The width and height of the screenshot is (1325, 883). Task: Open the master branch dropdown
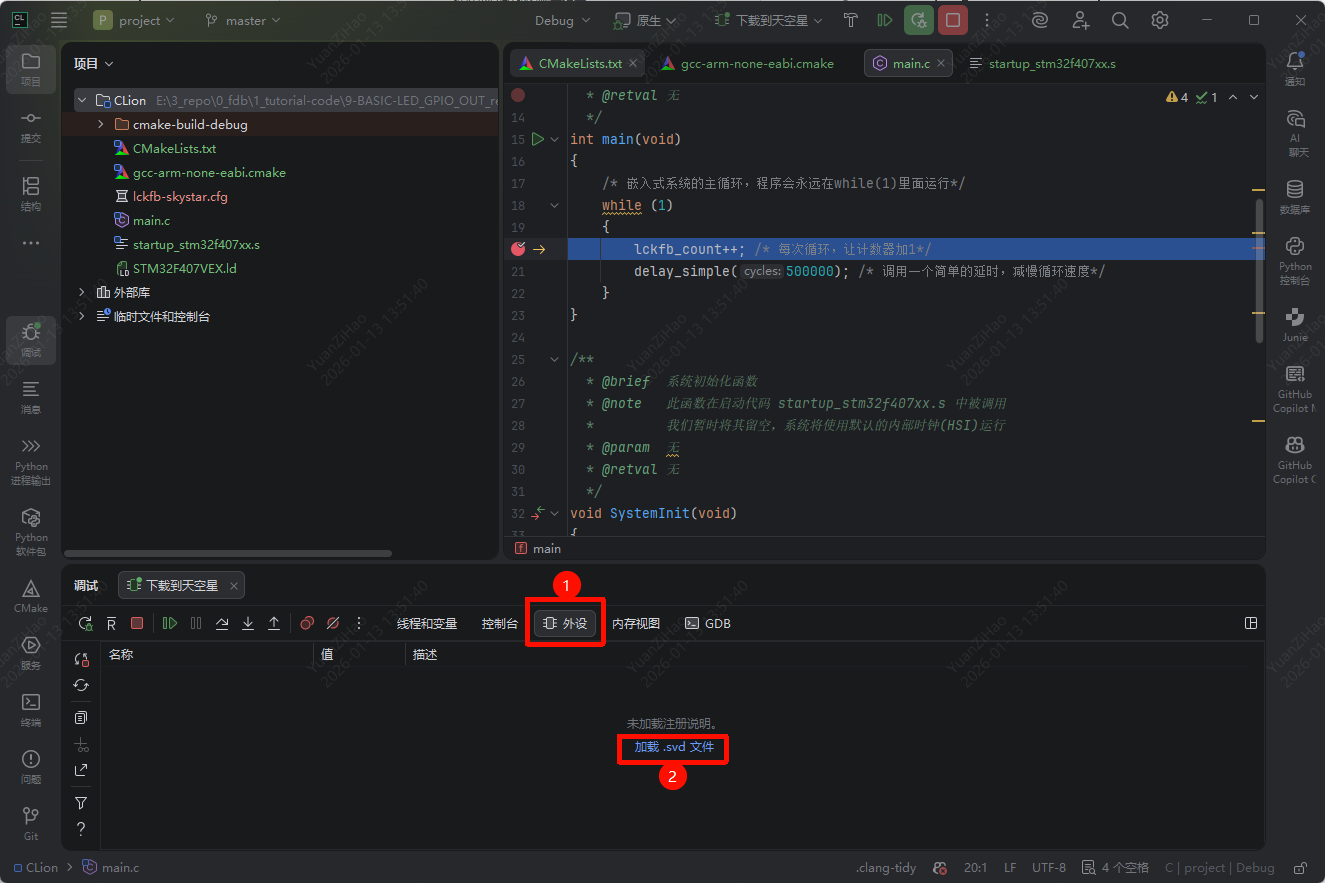click(x=242, y=20)
